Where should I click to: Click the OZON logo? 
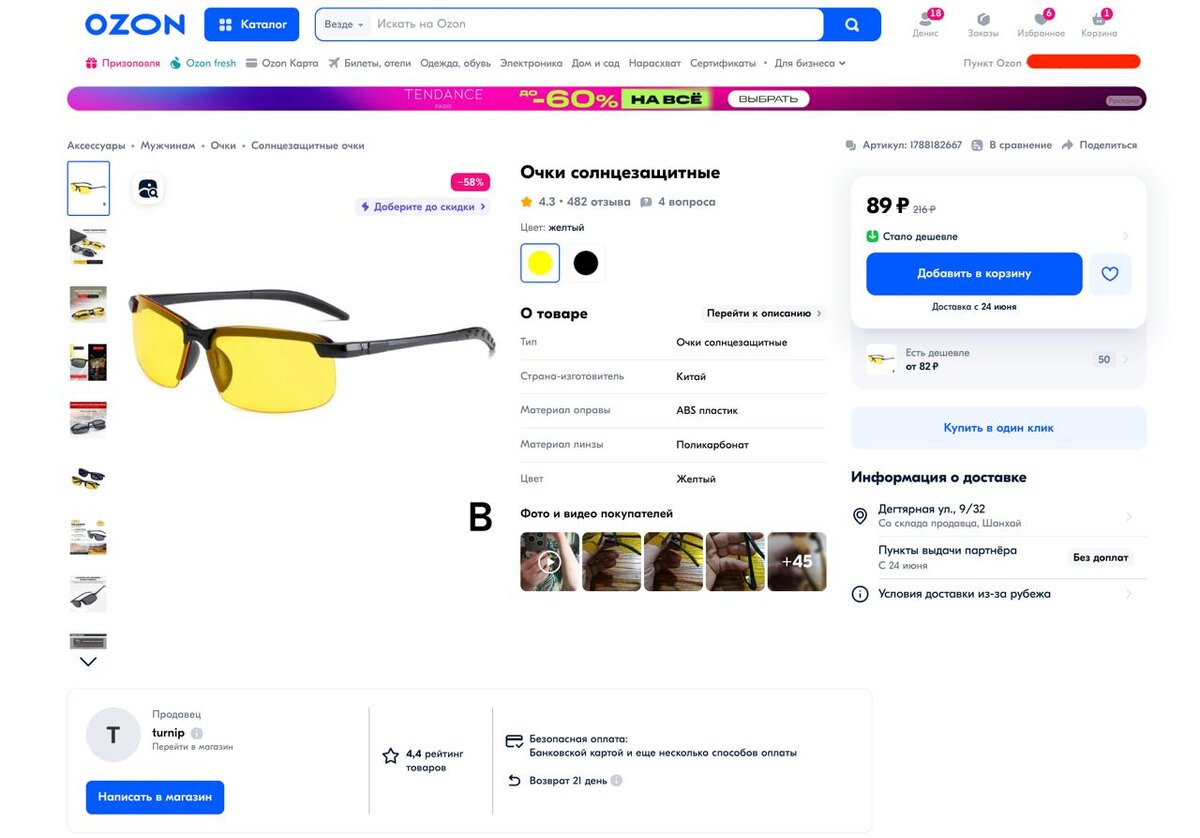coord(135,25)
